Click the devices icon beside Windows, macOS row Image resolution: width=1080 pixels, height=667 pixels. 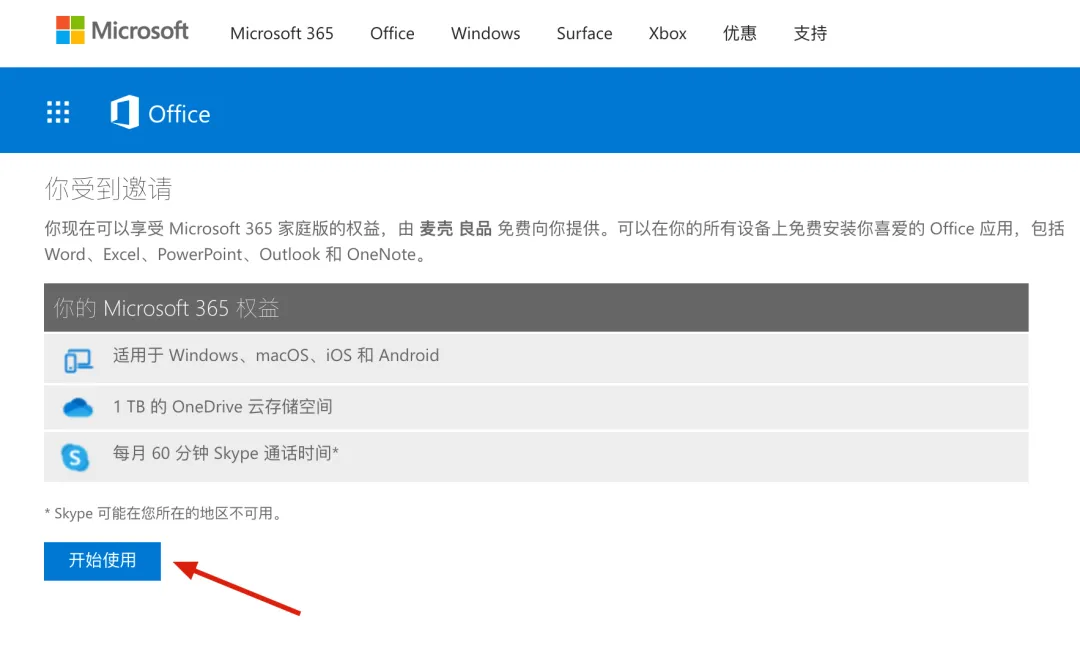tap(78, 360)
